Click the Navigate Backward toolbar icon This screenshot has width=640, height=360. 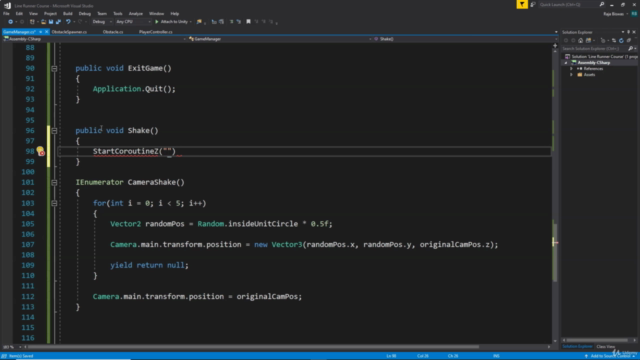coord(11,22)
